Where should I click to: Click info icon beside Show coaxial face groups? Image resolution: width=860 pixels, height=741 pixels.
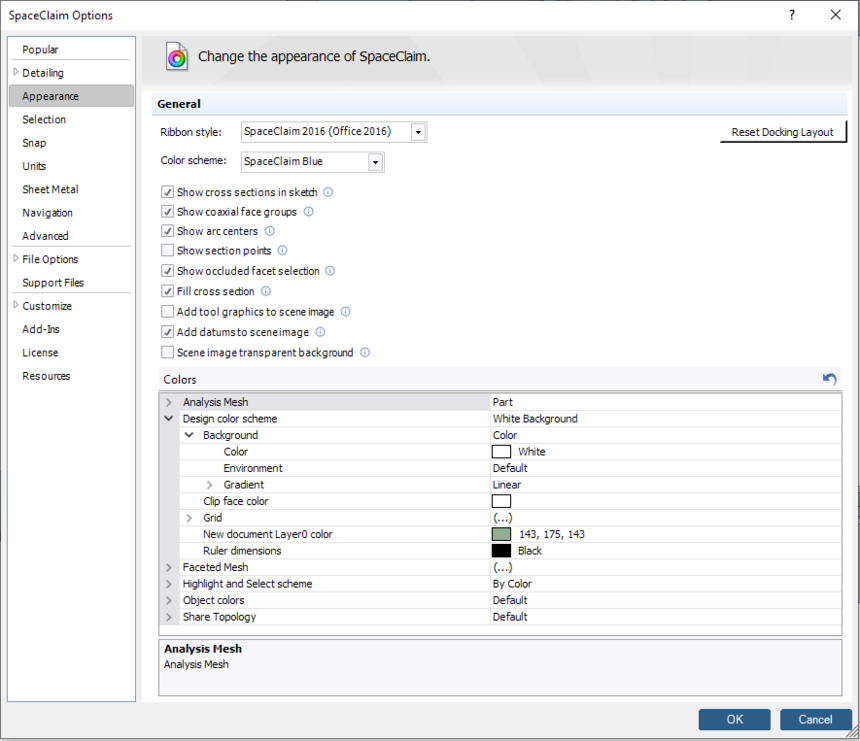pyautogui.click(x=309, y=212)
